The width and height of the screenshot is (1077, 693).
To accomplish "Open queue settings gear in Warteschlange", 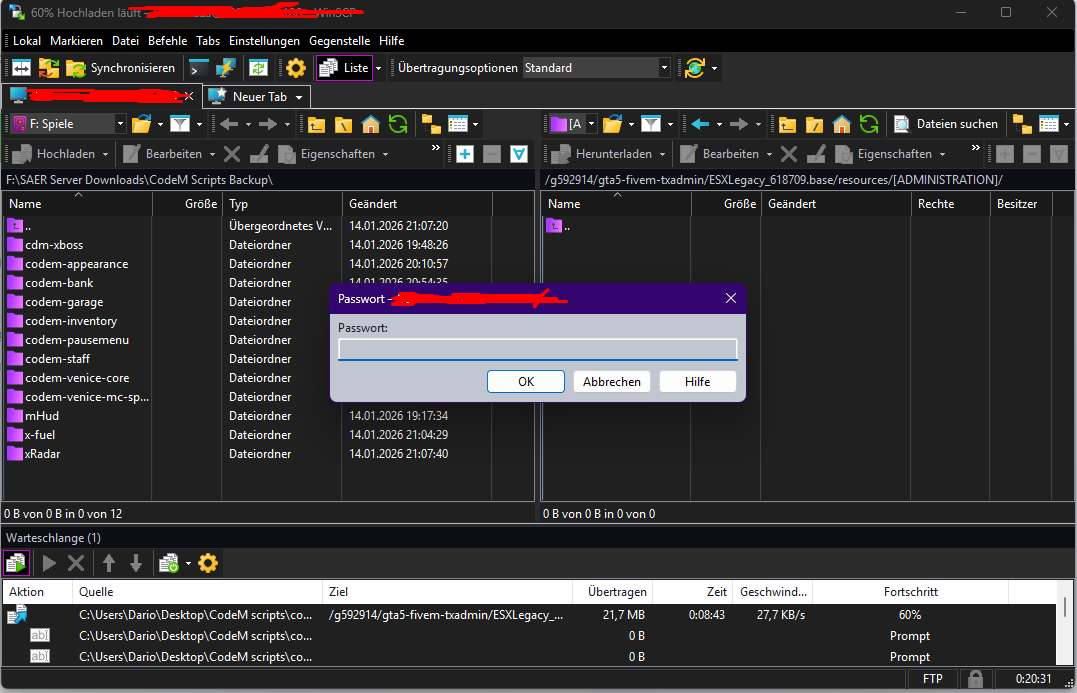I will tap(208, 563).
